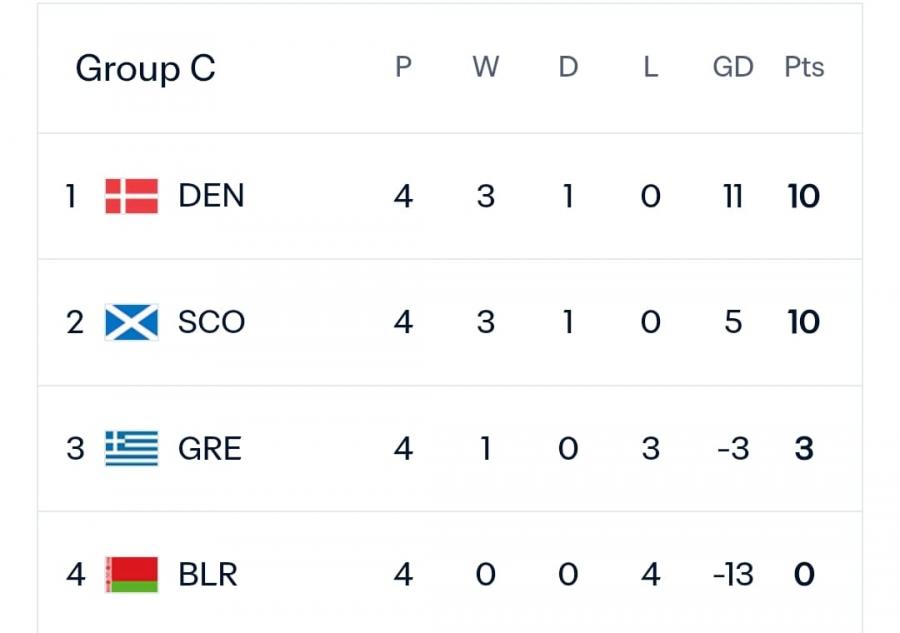
Task: Click Greece's 3 points value
Action: pyautogui.click(x=804, y=448)
